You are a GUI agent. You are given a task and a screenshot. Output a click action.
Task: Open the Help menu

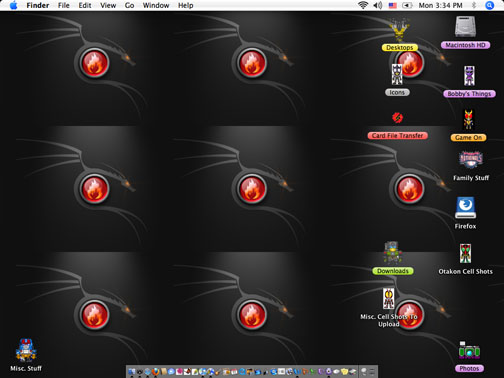tap(185, 5)
